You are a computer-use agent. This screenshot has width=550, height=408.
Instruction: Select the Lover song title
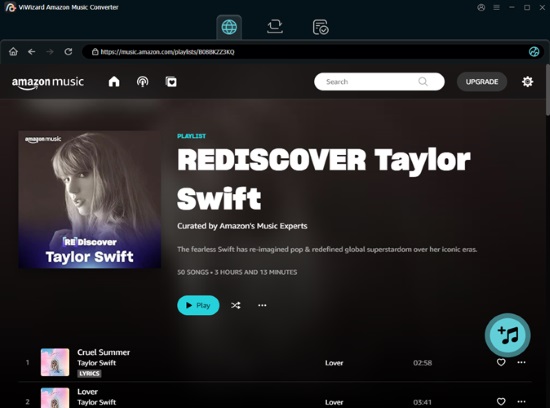87,392
